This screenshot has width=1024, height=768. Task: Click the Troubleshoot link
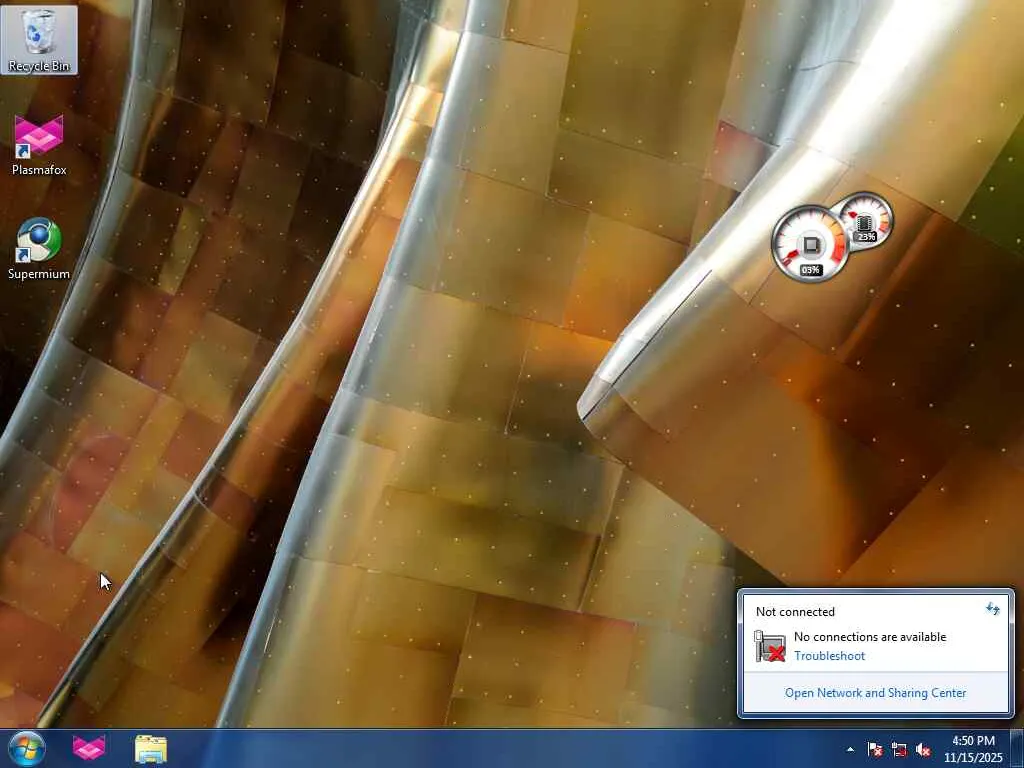click(x=829, y=656)
